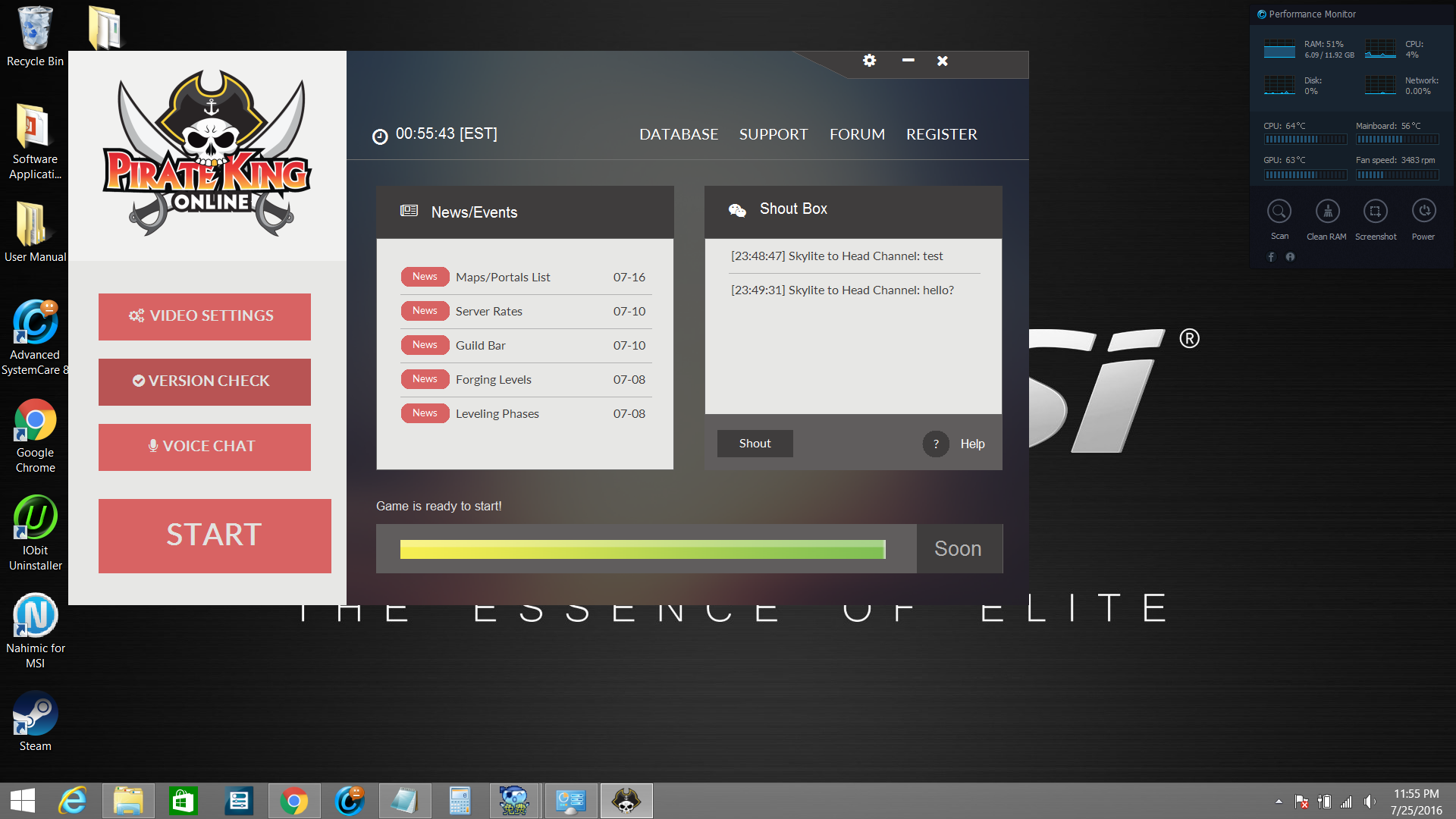The height and width of the screenshot is (819, 1456).
Task: Select the Recycle Bin desktop icon
Action: click(35, 36)
